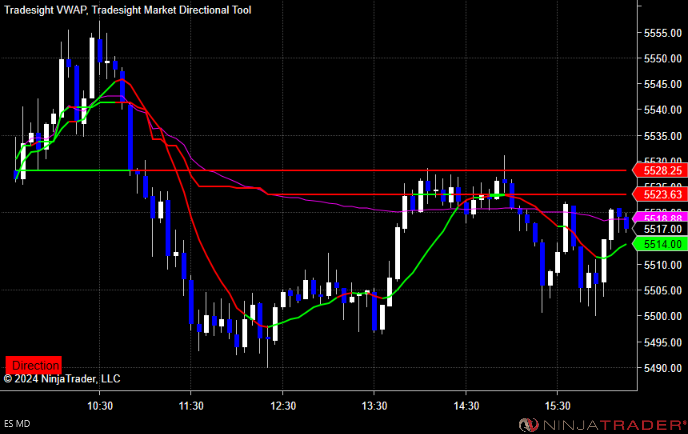The width and height of the screenshot is (688, 434).
Task: Click the 10:30 time axis label
Action: (100, 406)
